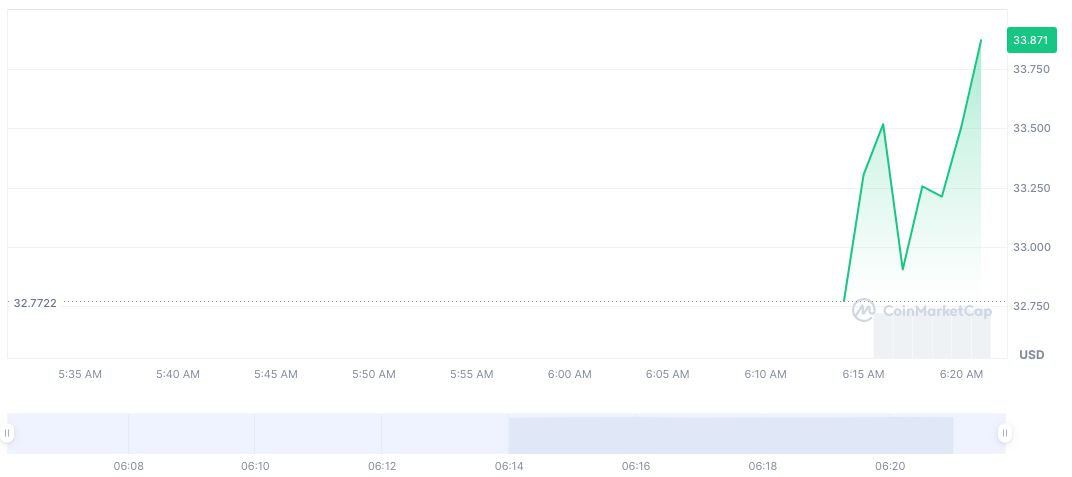
Task: Click the highlighted selection in the range navigator
Action: (730, 434)
